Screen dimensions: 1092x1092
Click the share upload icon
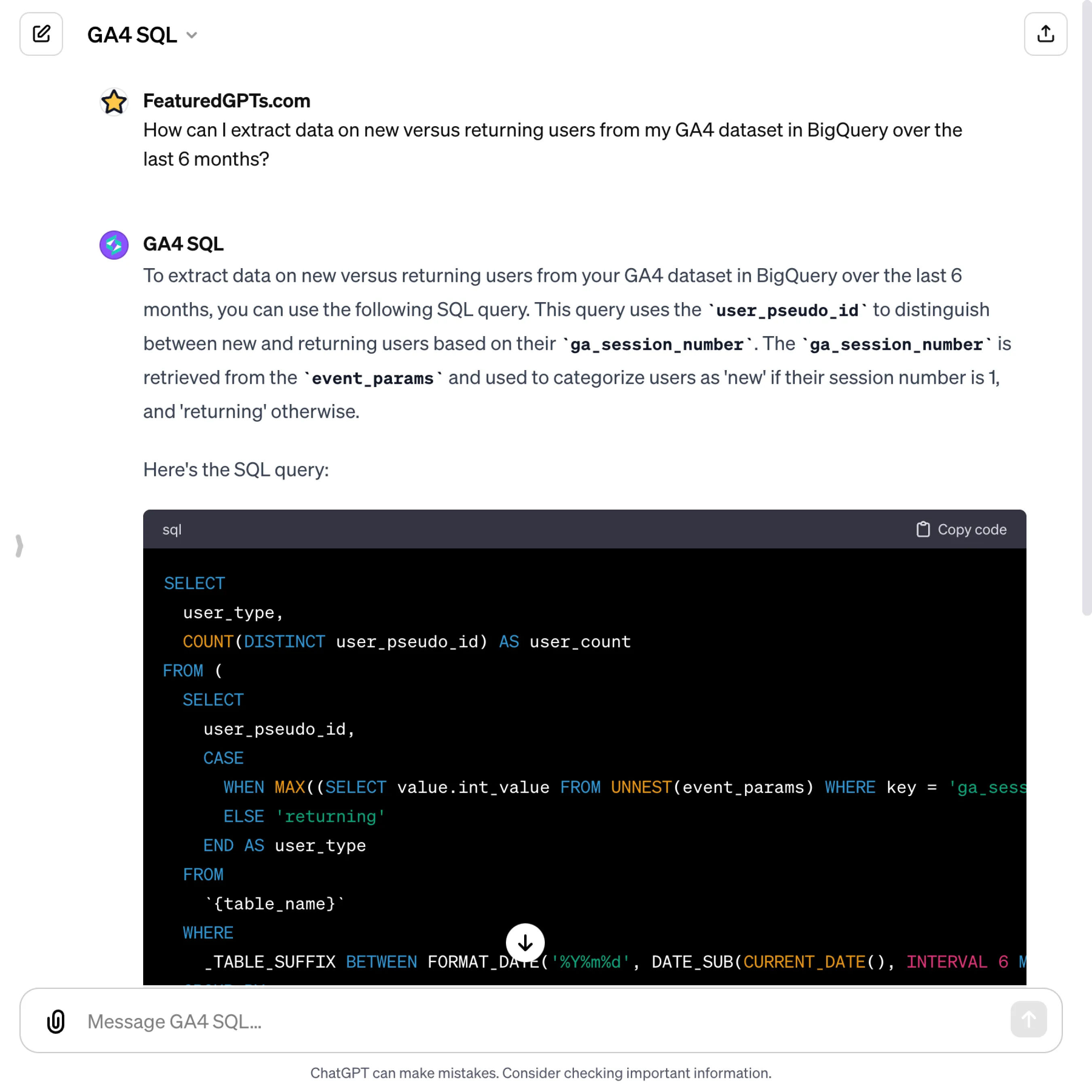coord(1045,34)
